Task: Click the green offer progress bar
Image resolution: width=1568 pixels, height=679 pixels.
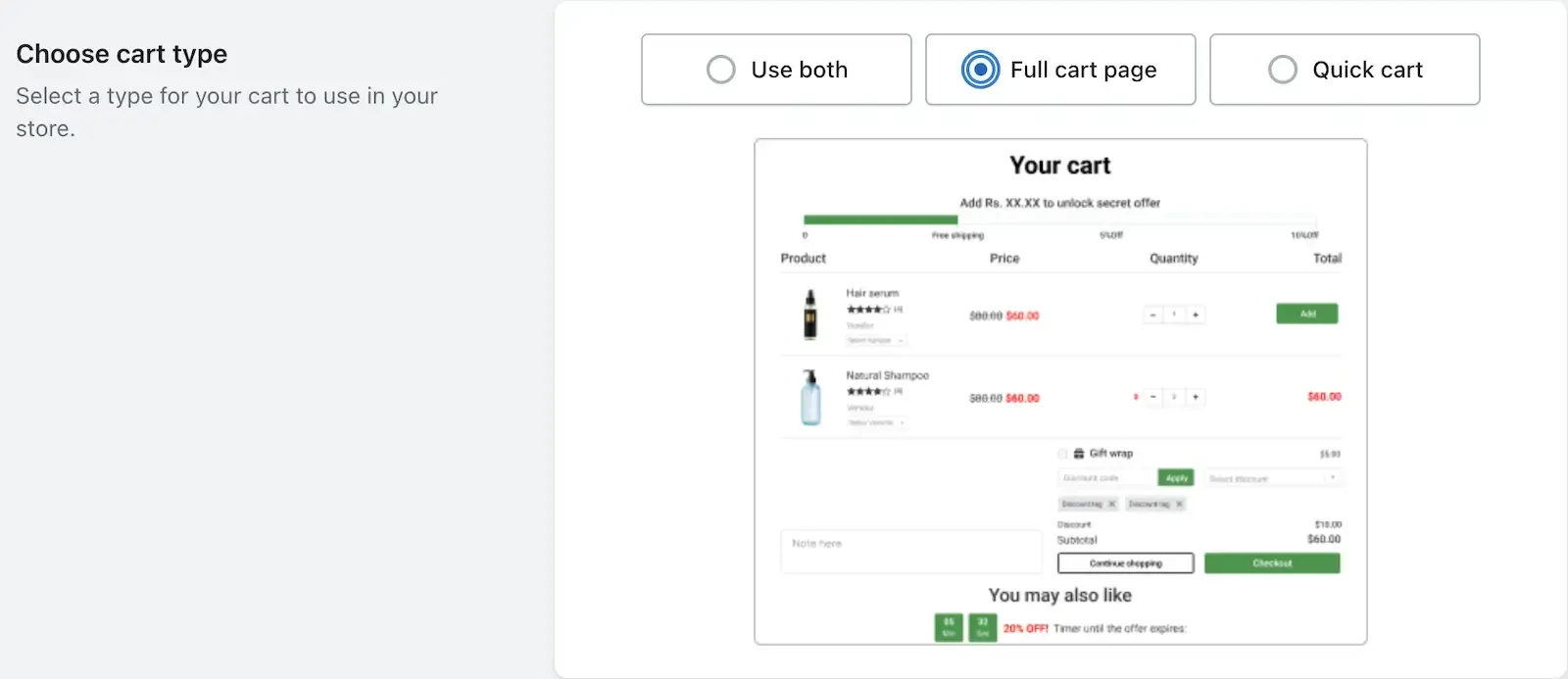Action: point(880,220)
